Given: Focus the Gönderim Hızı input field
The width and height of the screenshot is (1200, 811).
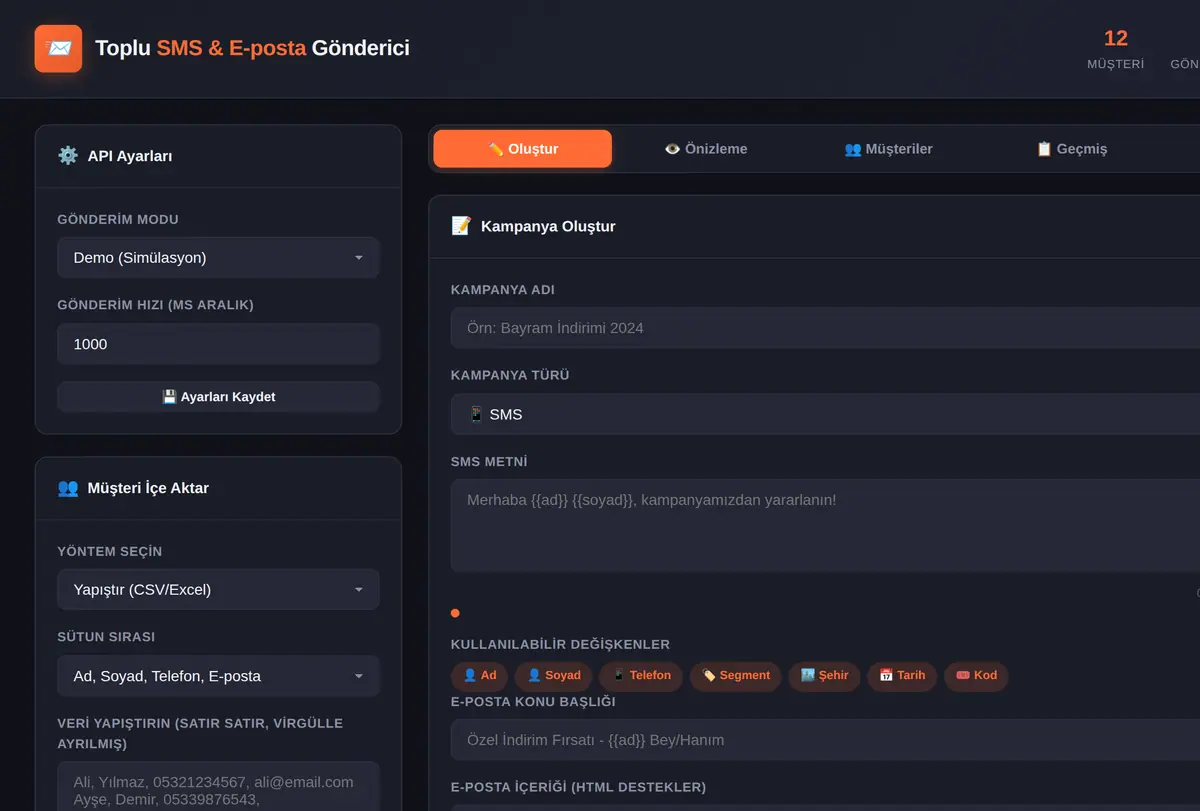Looking at the screenshot, I should tap(218, 344).
